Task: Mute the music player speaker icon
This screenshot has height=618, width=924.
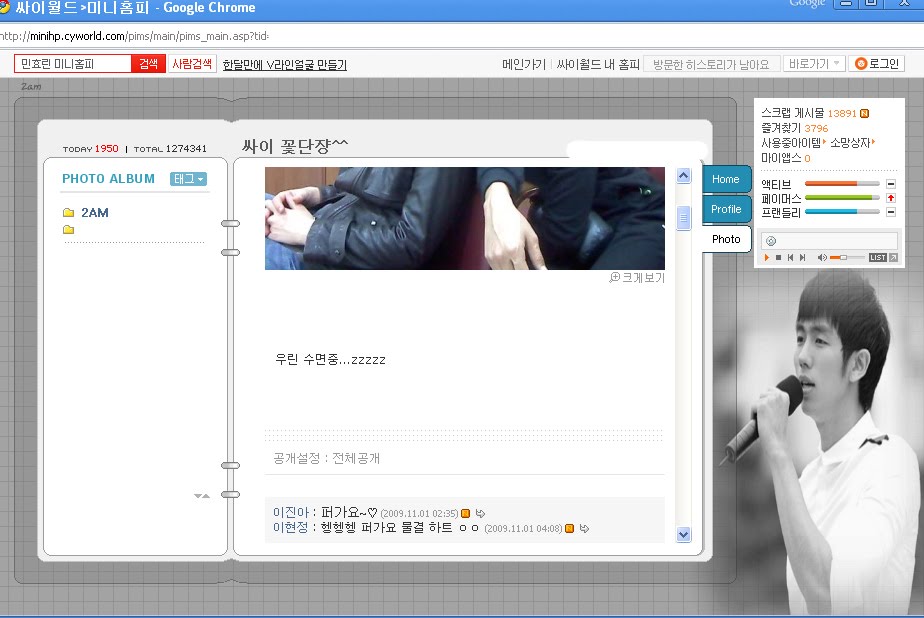Action: click(822, 257)
